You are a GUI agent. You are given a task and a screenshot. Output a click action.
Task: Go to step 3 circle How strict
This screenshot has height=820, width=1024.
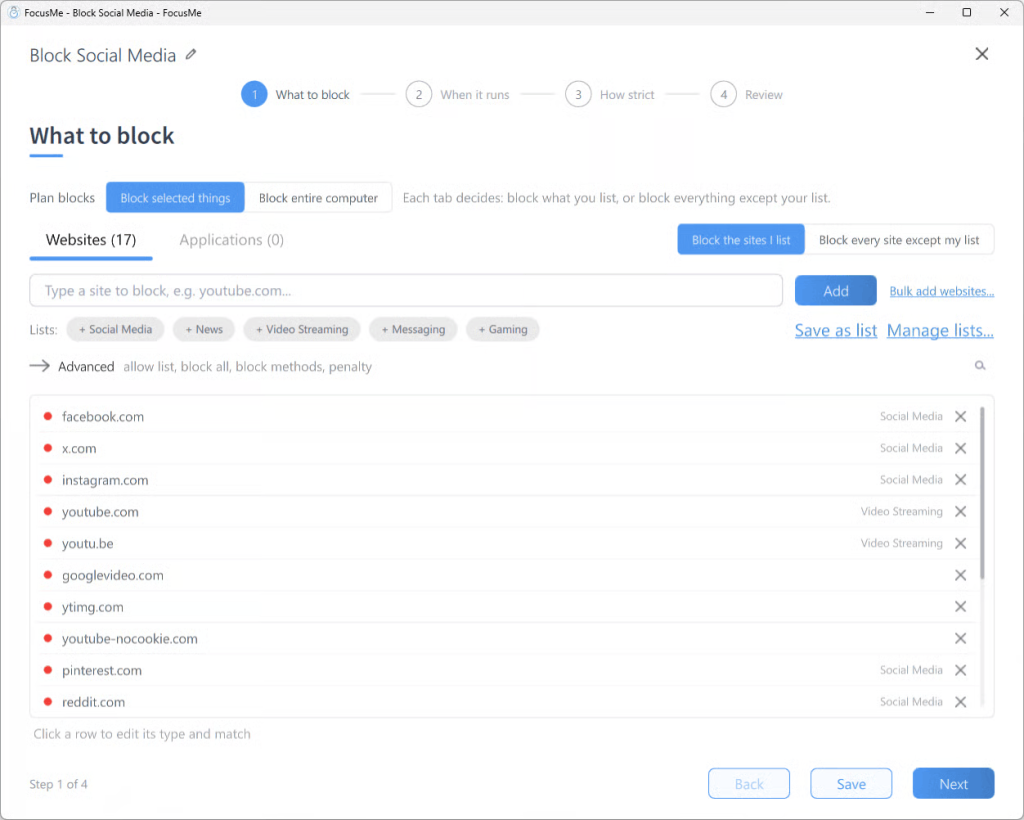click(x=578, y=95)
